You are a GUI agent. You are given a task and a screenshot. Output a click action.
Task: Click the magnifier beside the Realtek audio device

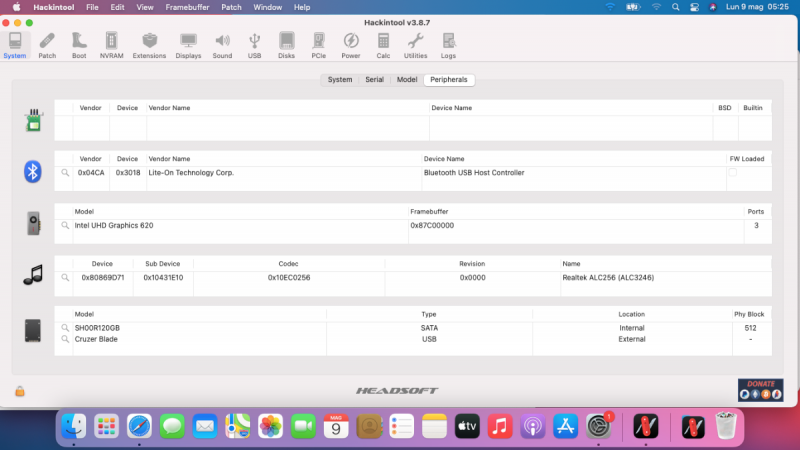[x=65, y=277]
